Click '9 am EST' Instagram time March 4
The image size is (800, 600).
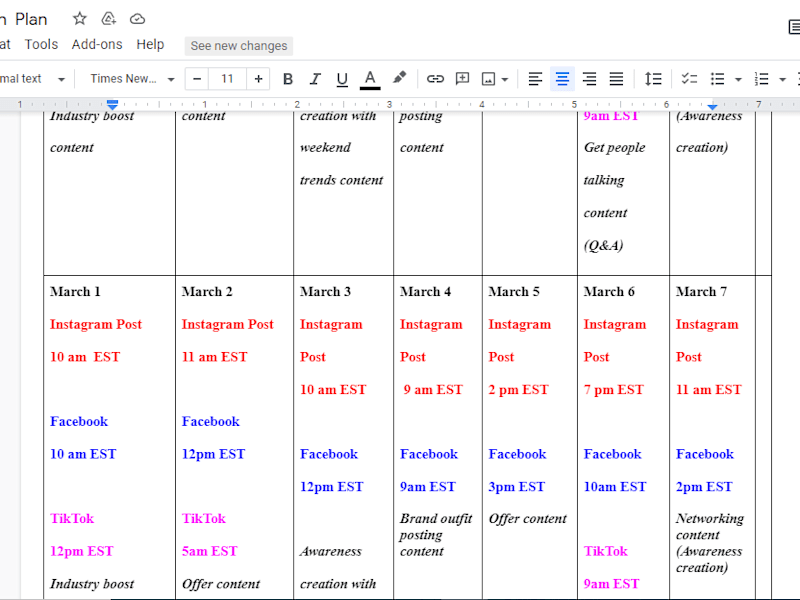(x=433, y=390)
